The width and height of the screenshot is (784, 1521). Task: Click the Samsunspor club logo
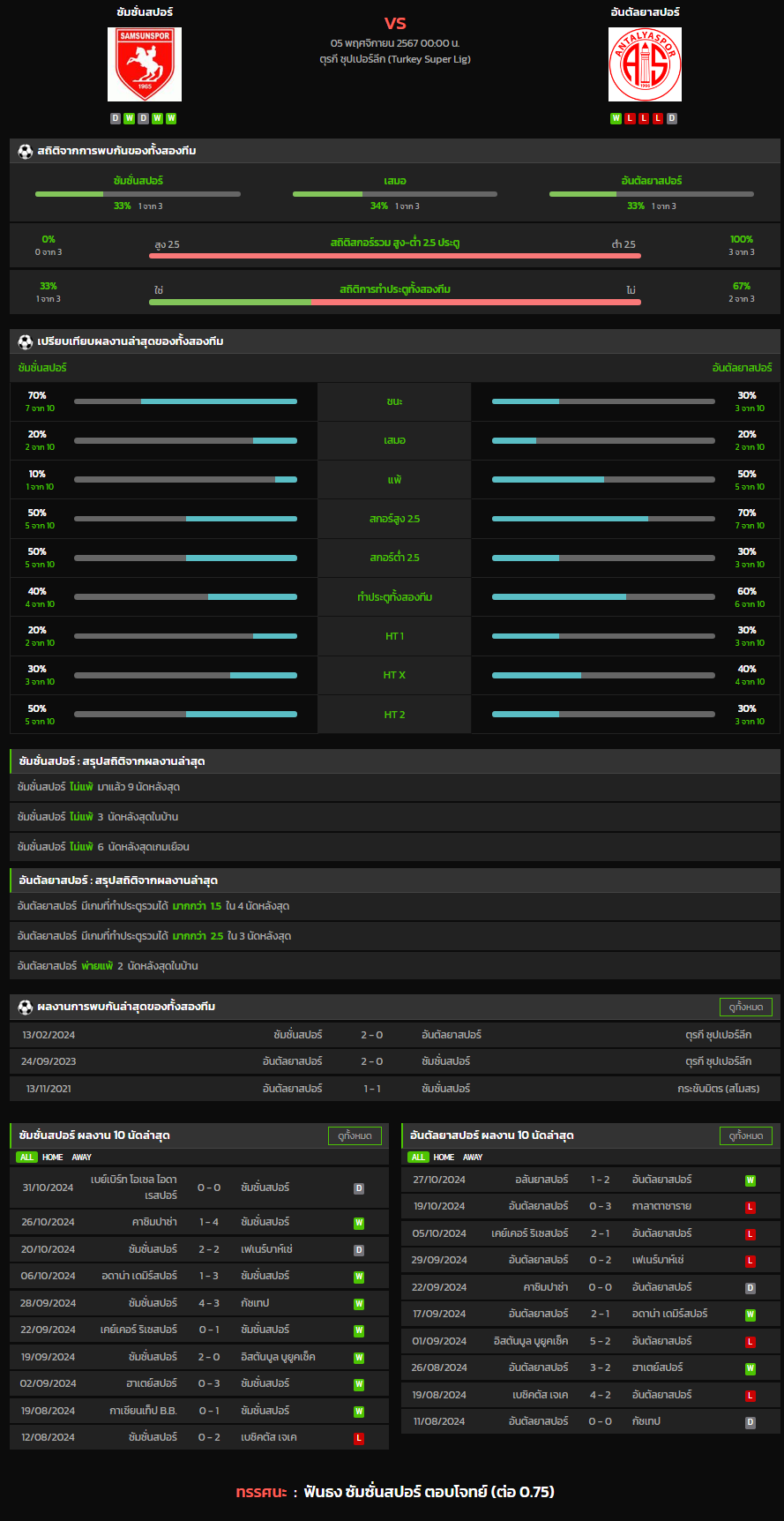145,64
